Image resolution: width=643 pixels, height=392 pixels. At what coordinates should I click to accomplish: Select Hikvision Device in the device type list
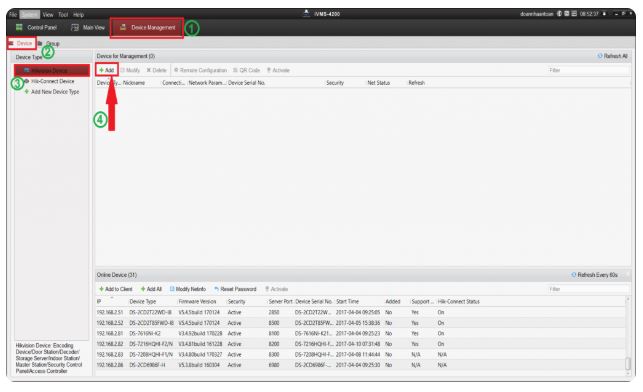[x=52, y=71]
